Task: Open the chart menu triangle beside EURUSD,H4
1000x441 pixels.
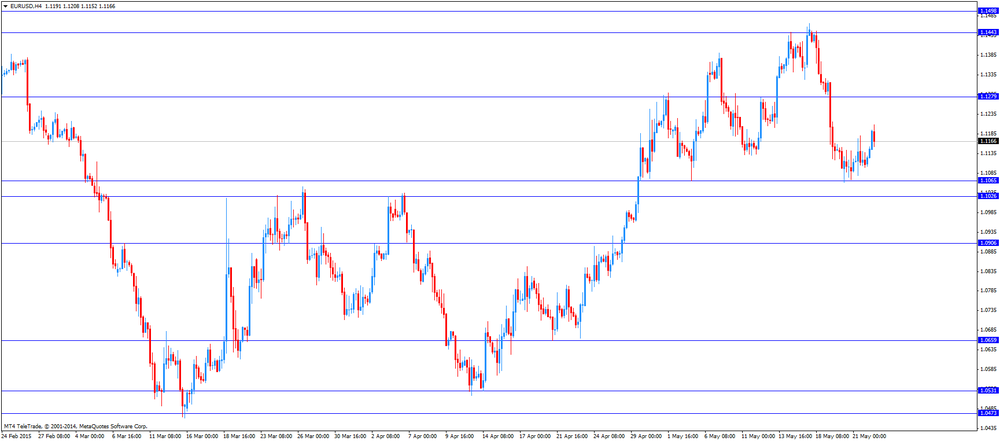Action: pos(6,6)
